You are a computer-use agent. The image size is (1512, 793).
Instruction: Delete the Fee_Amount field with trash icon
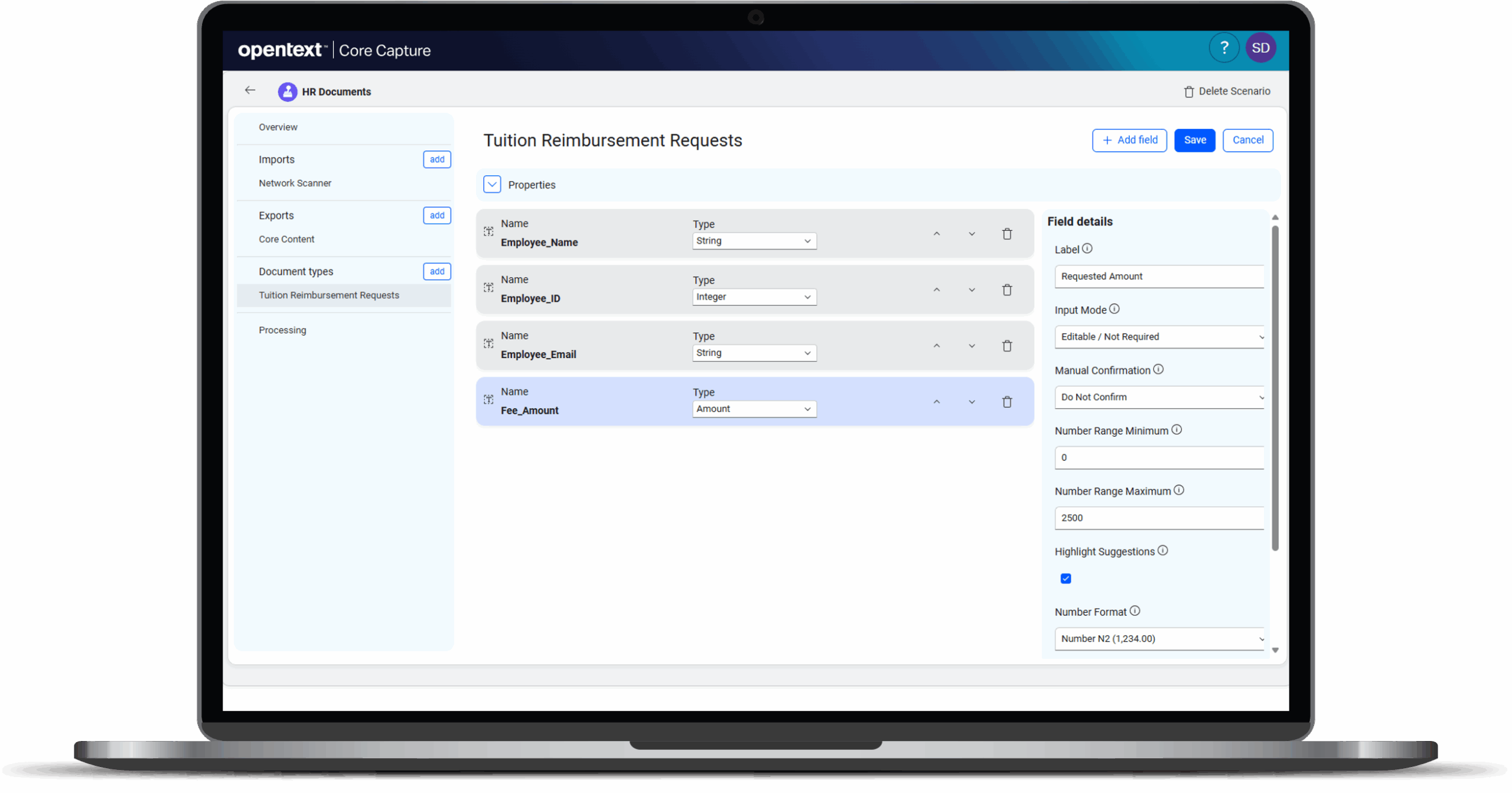tap(1007, 402)
